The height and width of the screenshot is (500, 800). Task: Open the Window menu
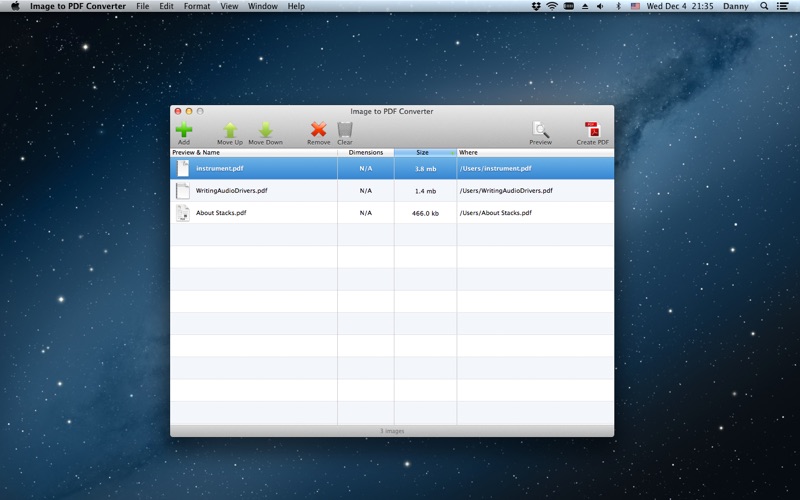pos(263,6)
